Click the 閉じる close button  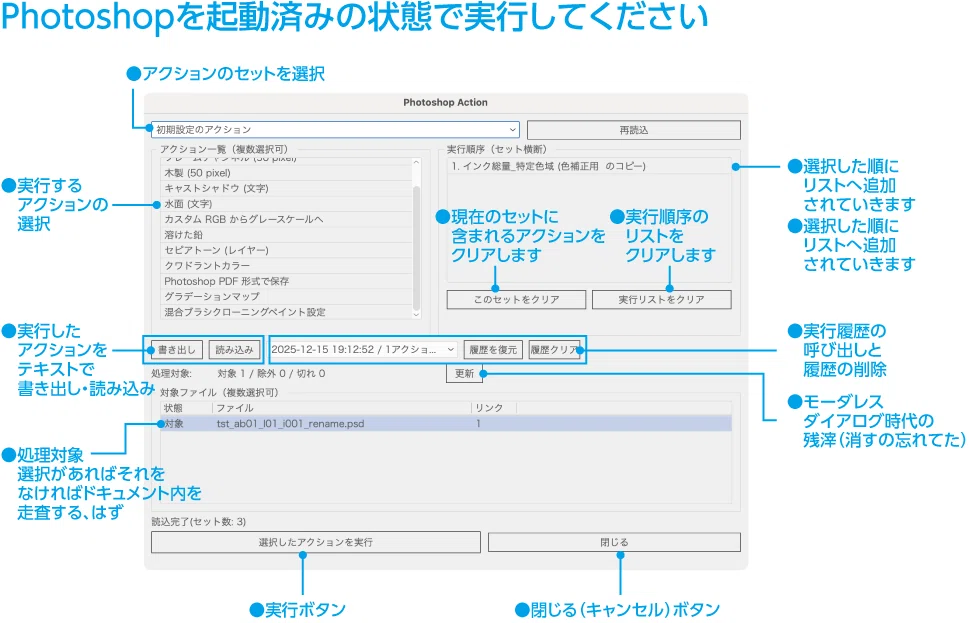(614, 542)
